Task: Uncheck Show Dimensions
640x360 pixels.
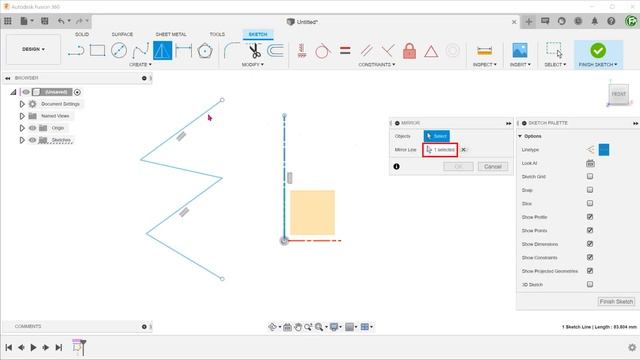Action: tap(590, 244)
